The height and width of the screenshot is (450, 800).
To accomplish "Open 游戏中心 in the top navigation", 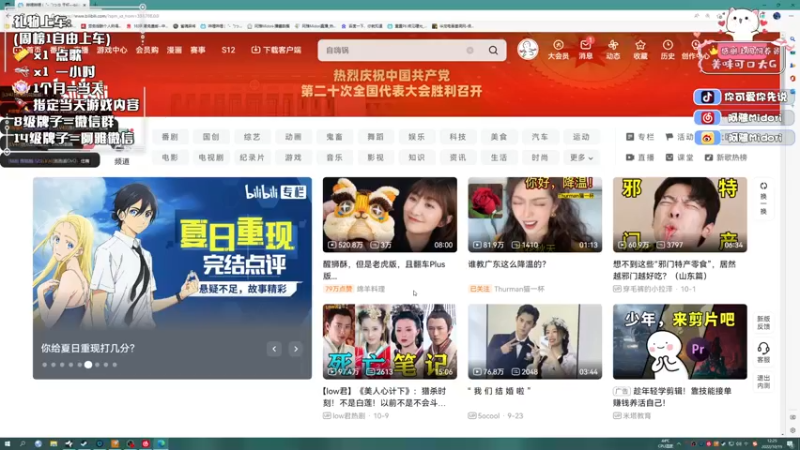I will click(112, 50).
